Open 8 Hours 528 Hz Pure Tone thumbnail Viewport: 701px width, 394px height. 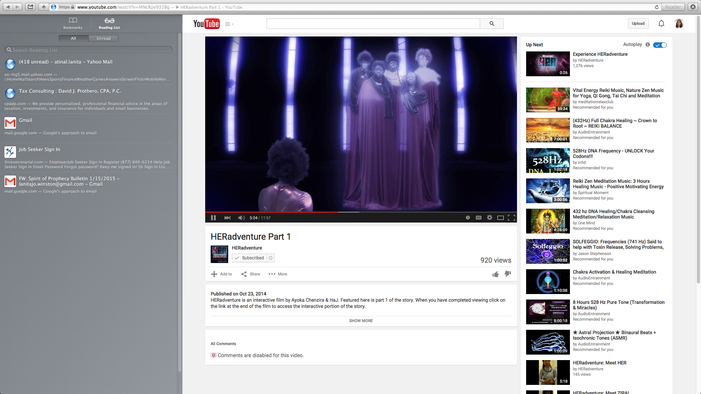[x=548, y=312]
